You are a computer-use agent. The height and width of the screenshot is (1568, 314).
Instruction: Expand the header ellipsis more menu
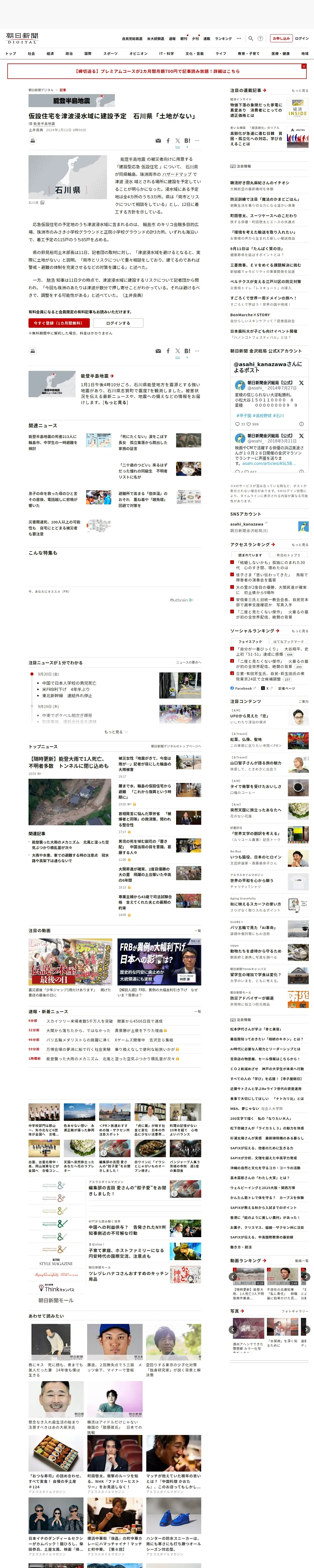[239, 38]
